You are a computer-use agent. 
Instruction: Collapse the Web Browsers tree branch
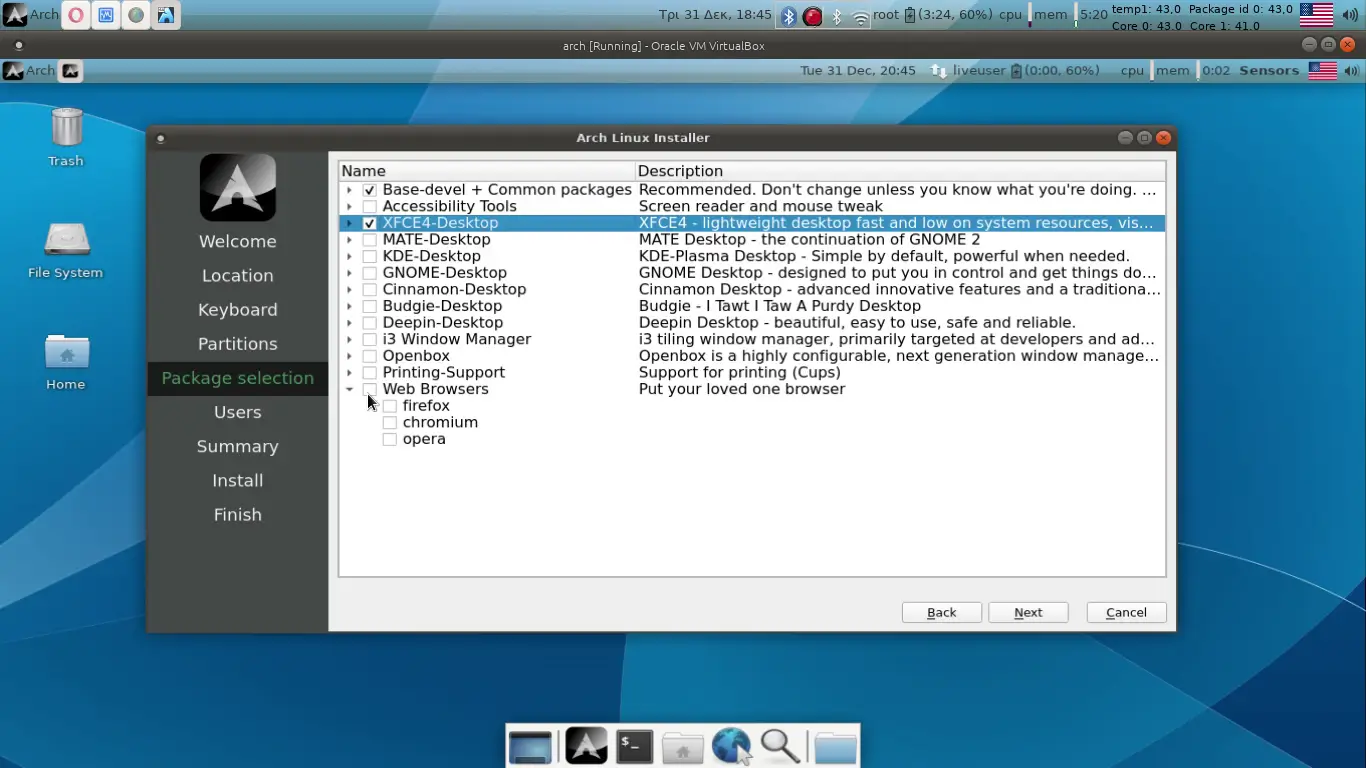click(x=348, y=389)
